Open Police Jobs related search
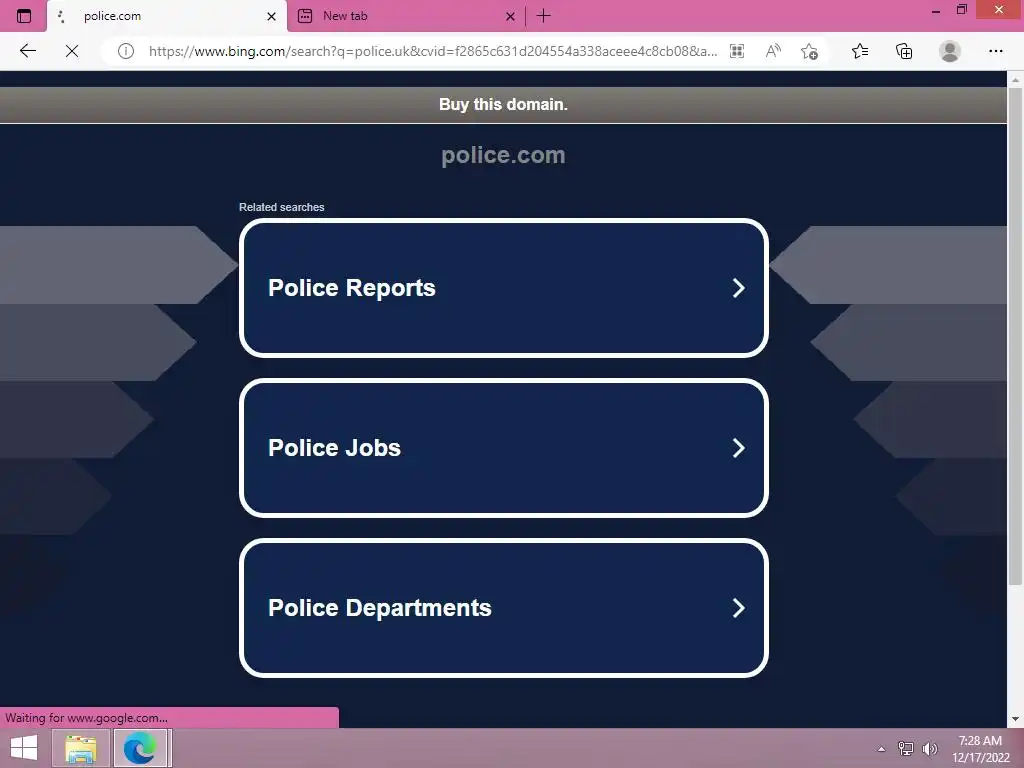The image size is (1024, 768). 504,448
